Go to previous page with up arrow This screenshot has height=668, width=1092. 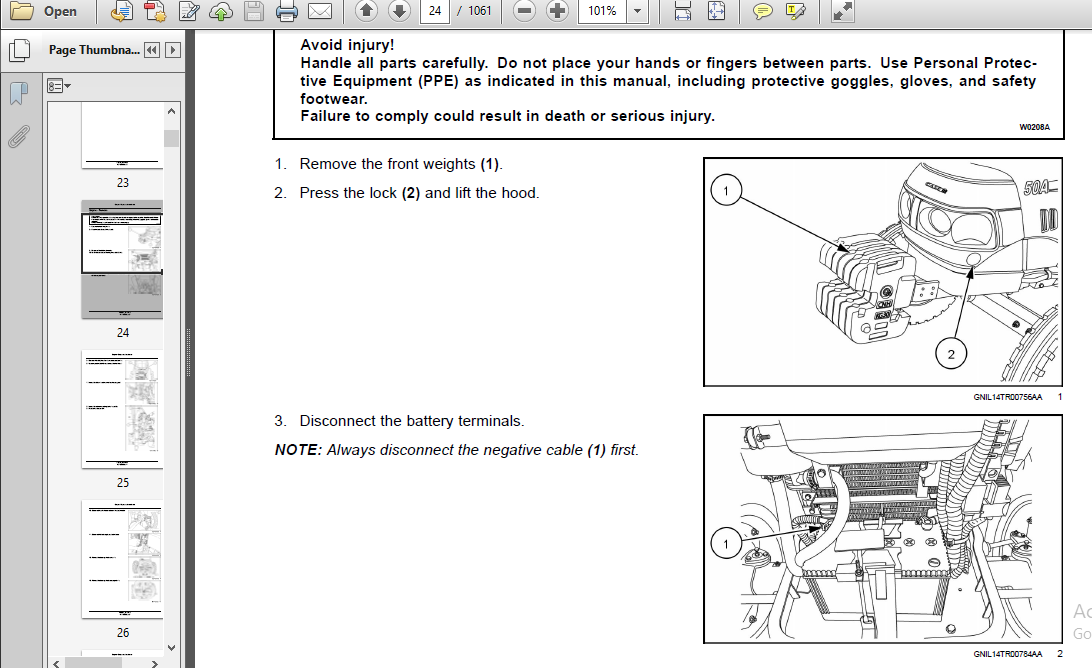click(x=366, y=11)
